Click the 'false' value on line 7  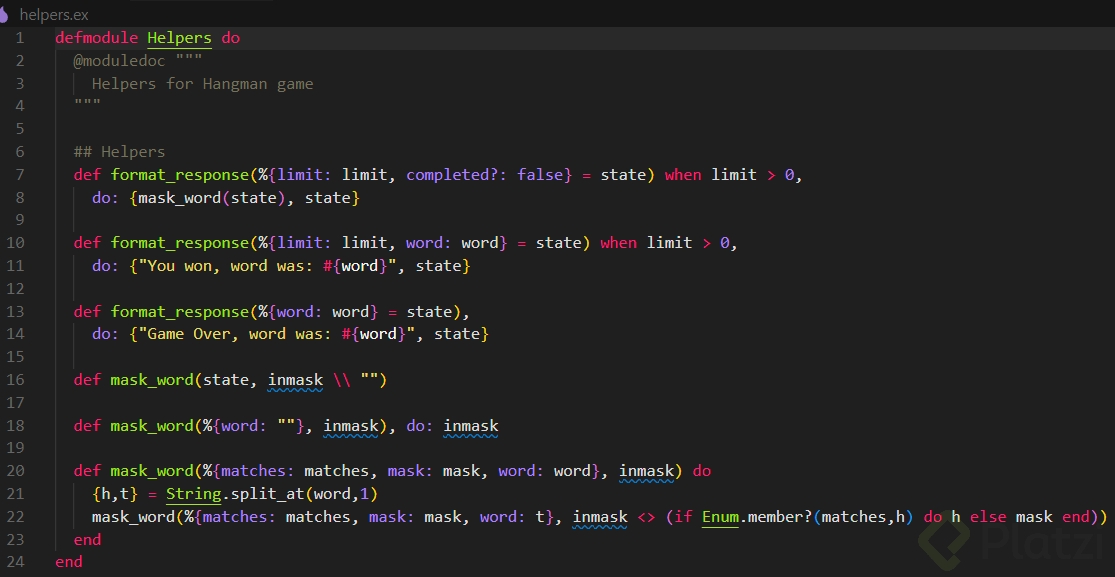(x=540, y=175)
